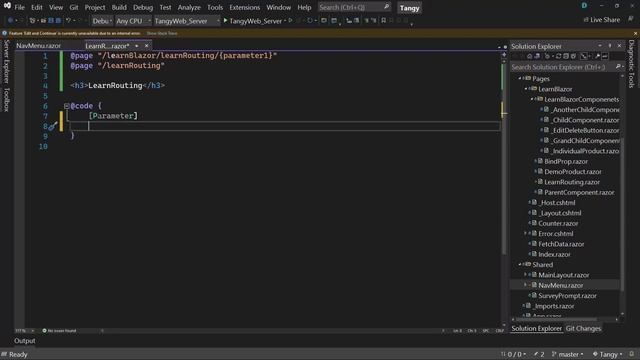Toggle Show All Files in Solution Explorer toolbar
Screen dimensions: 640x360
click(x=573, y=56)
